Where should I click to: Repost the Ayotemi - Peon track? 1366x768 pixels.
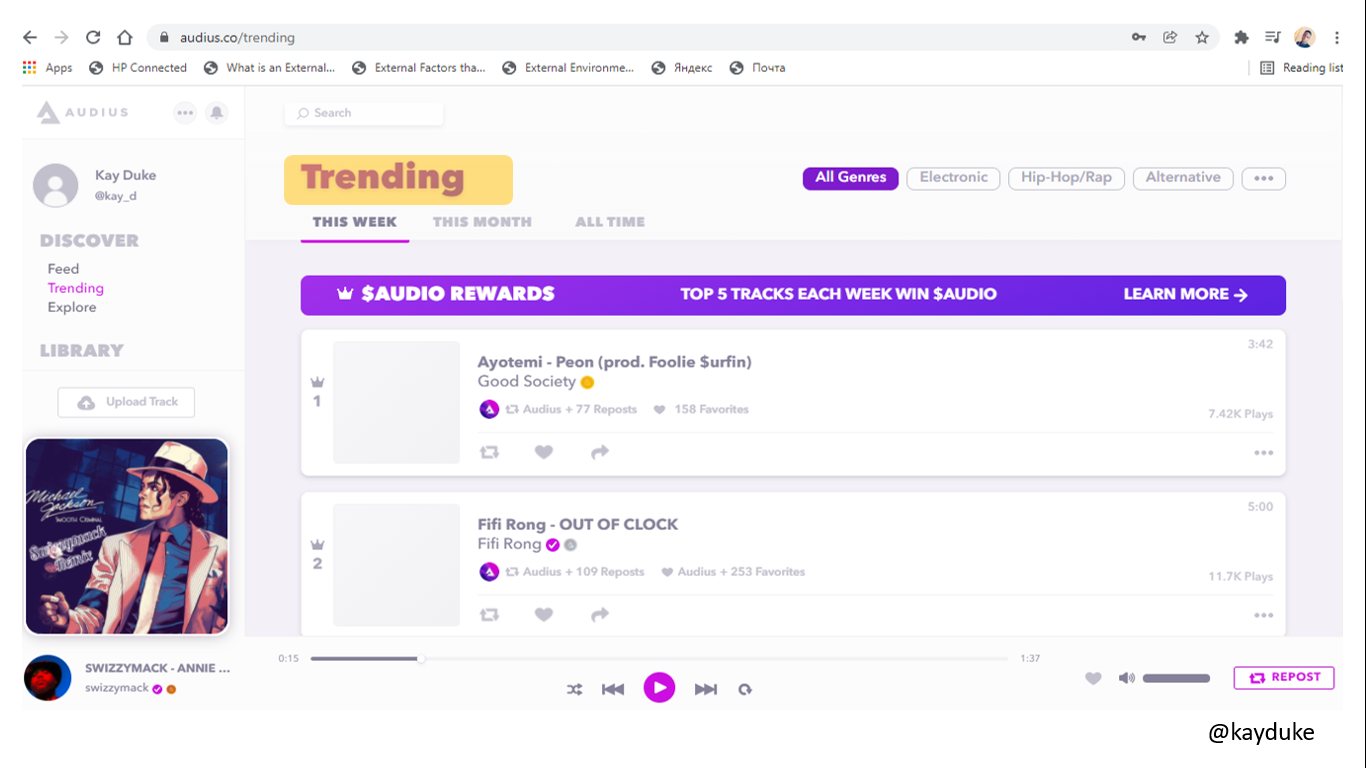point(489,452)
